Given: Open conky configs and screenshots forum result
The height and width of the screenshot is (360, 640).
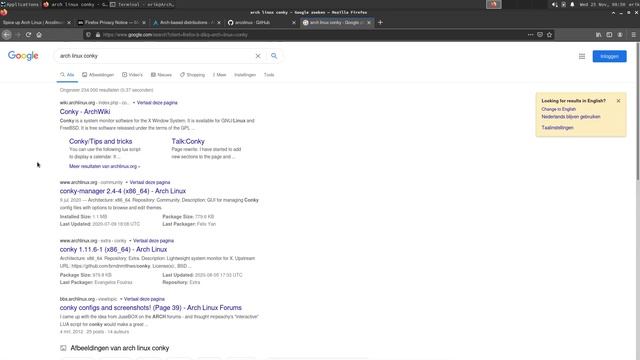Looking at the screenshot, I should pos(151,308).
